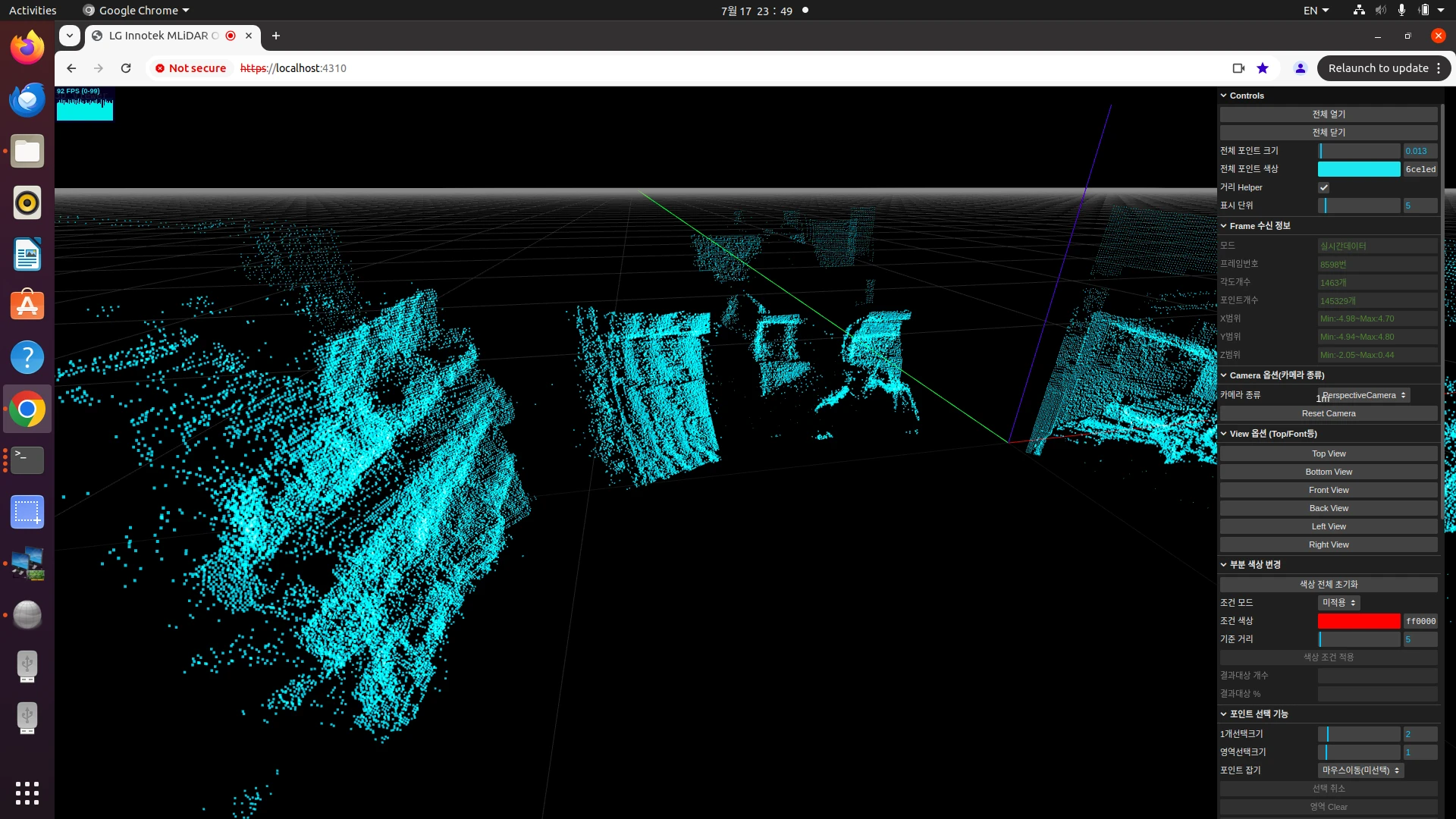Collapse the 포인트 선택 기능 section
1456x819 pixels.
1330,714
